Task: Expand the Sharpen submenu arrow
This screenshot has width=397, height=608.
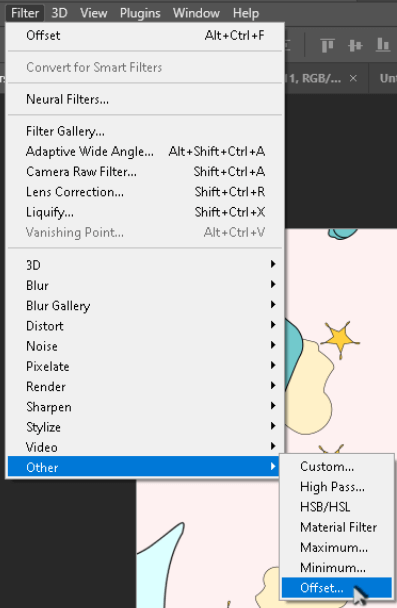Action: click(x=273, y=406)
